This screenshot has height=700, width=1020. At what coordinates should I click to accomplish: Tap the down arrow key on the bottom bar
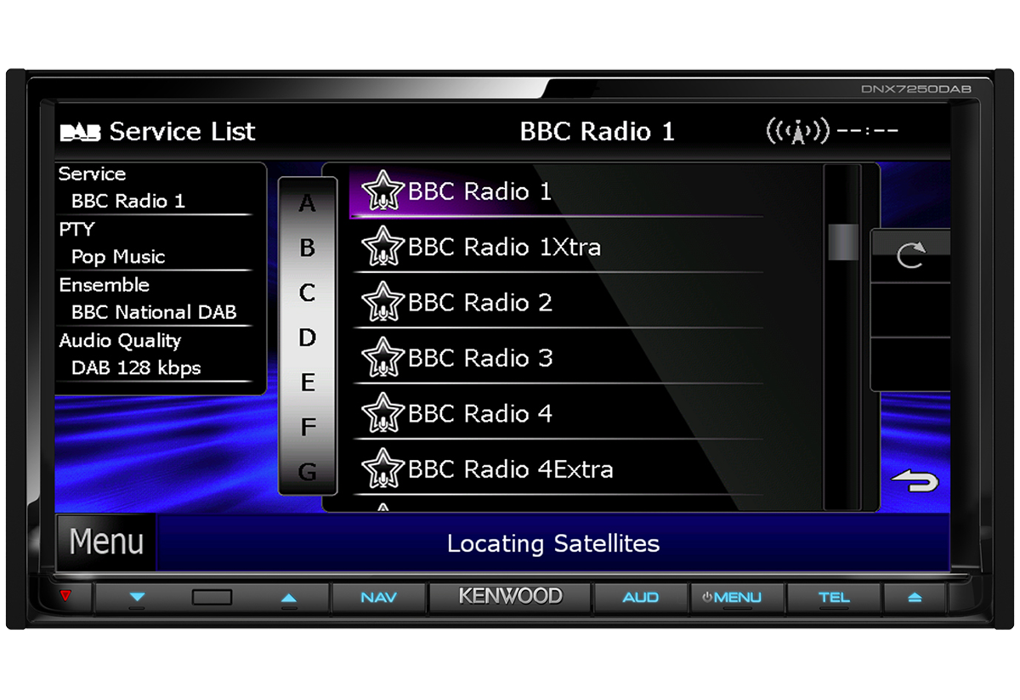coord(138,597)
